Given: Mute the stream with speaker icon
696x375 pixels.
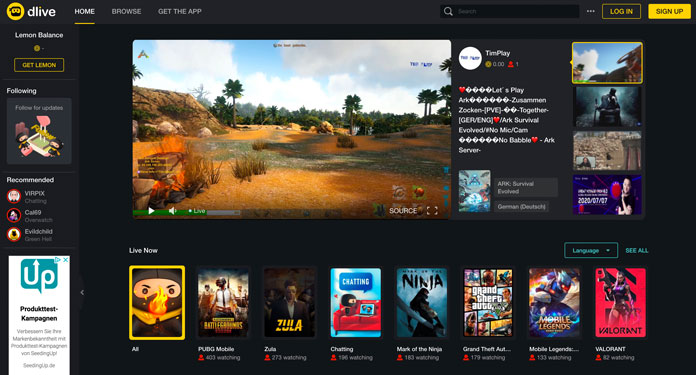Looking at the screenshot, I should (173, 211).
